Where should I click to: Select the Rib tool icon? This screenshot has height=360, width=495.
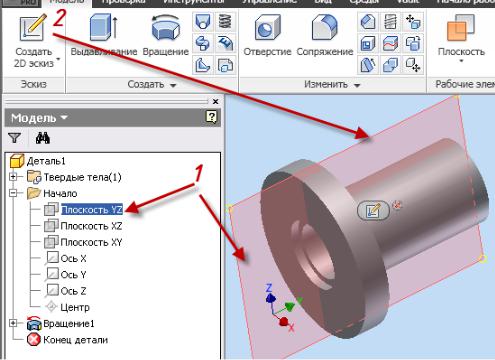click(203, 65)
